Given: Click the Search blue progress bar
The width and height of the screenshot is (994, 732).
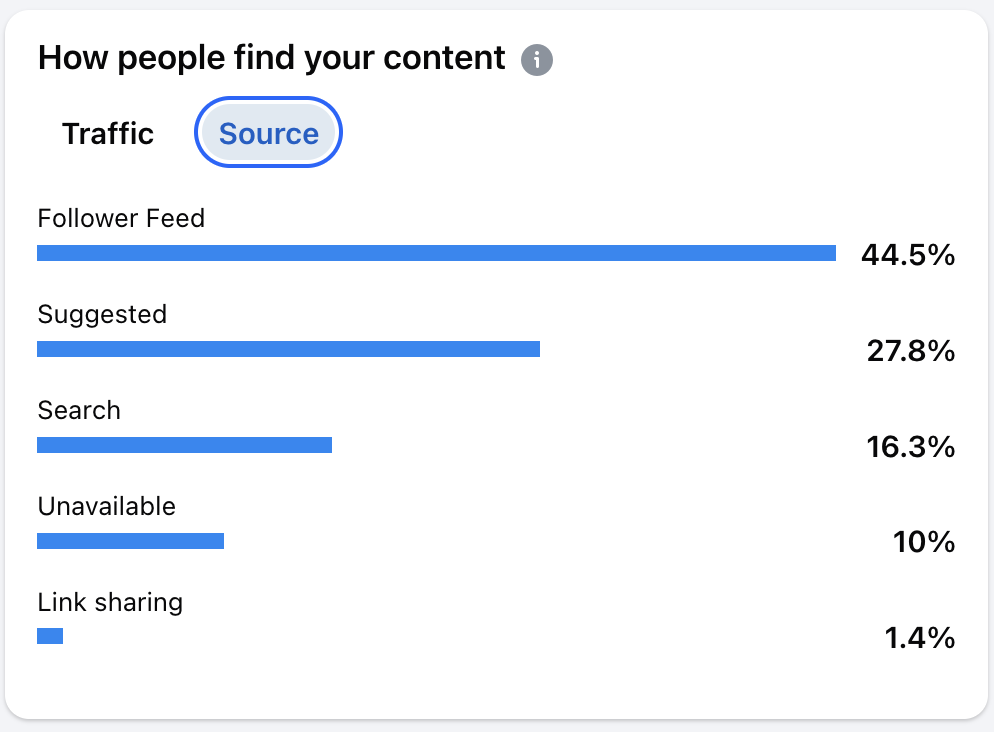Looking at the screenshot, I should [x=184, y=445].
